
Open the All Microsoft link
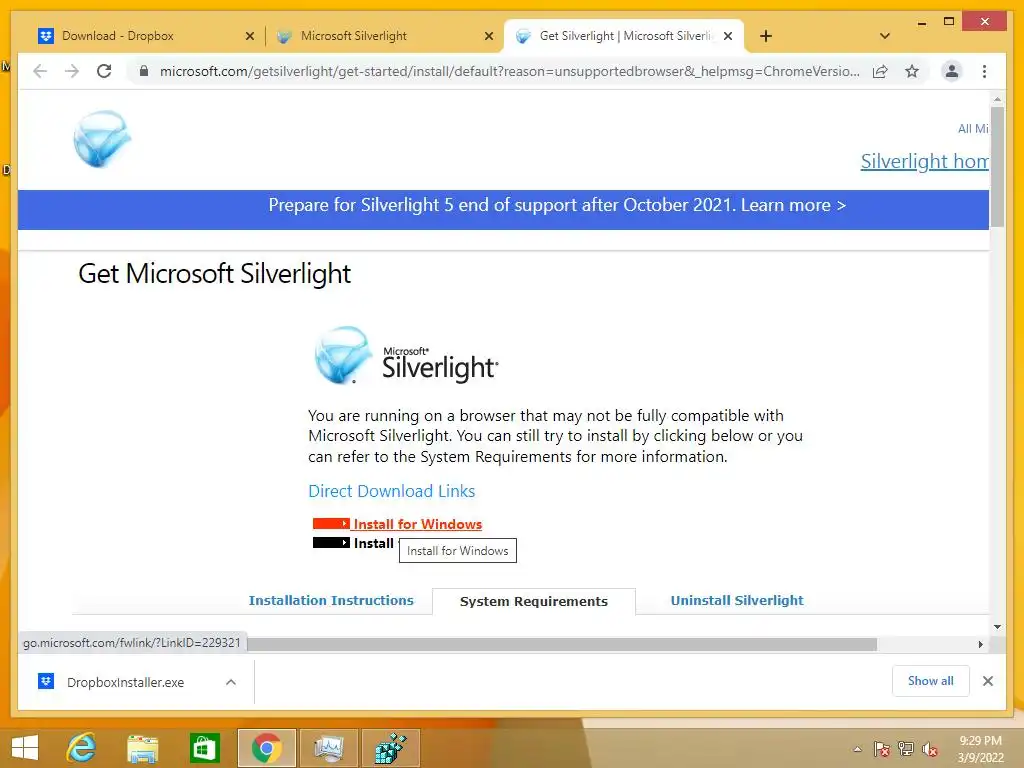tap(973, 129)
